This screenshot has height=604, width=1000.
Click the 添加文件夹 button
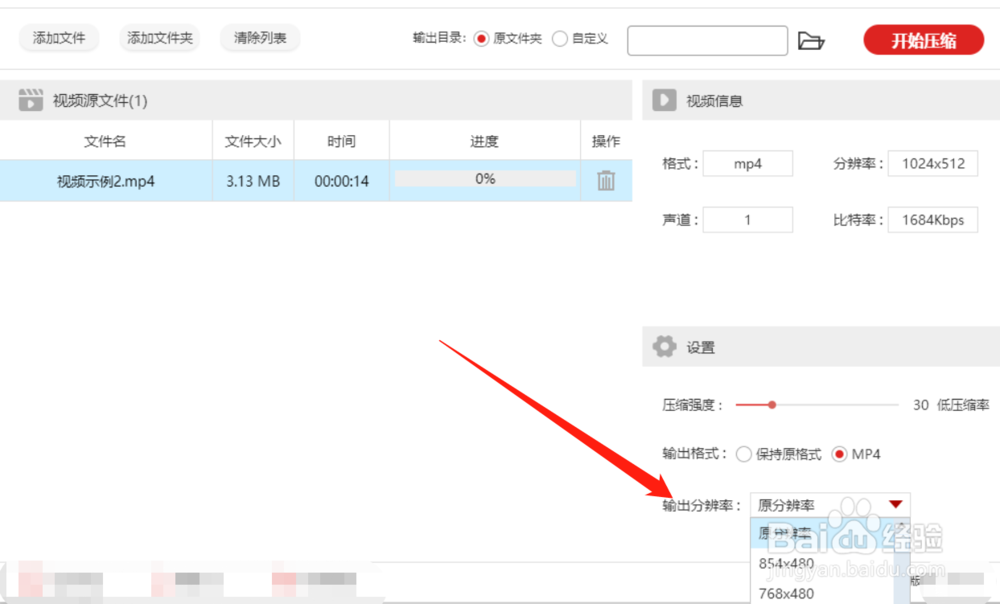pyautogui.click(x=159, y=38)
